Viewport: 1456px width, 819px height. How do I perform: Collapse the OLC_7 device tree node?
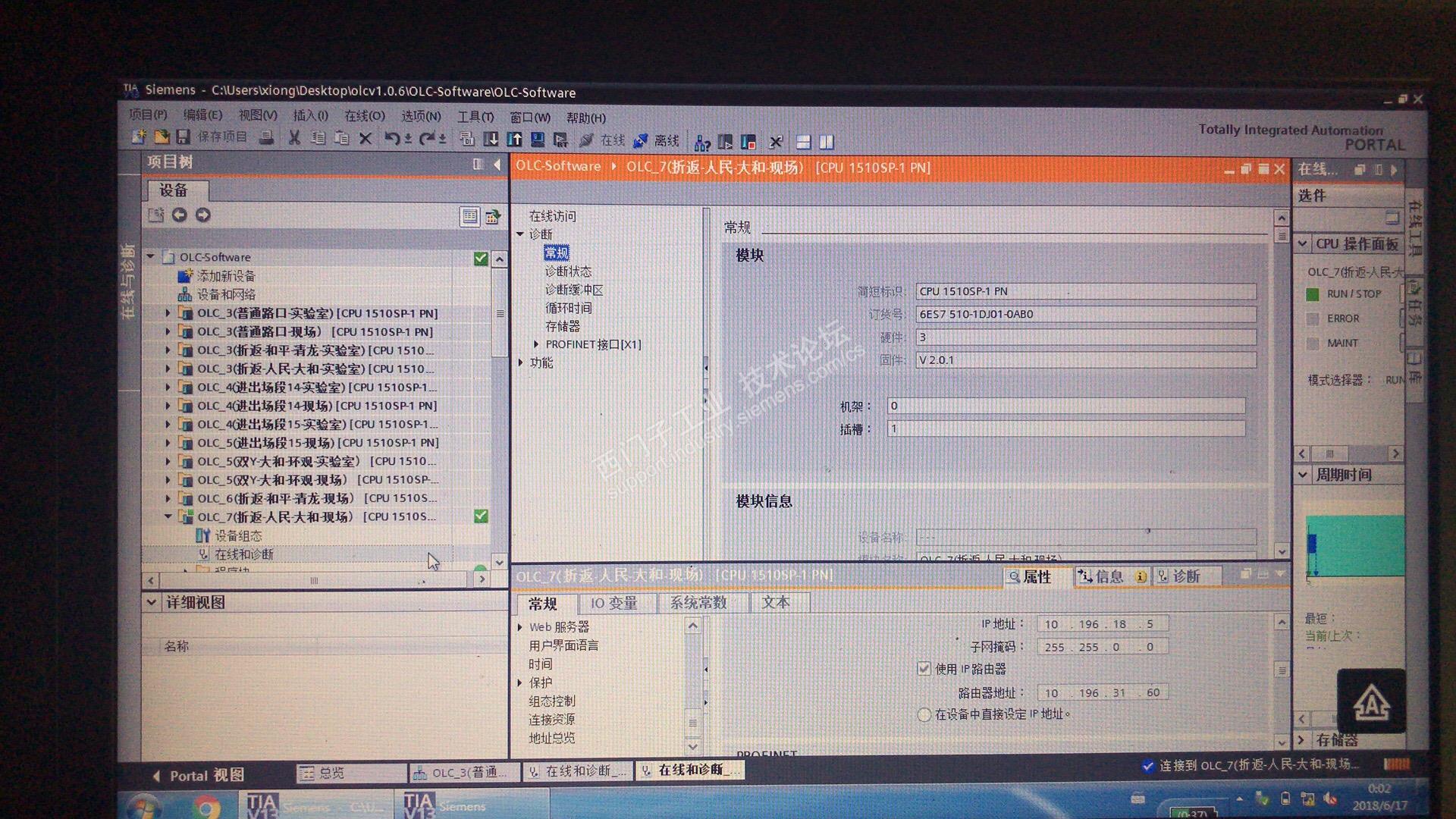pyautogui.click(x=168, y=516)
